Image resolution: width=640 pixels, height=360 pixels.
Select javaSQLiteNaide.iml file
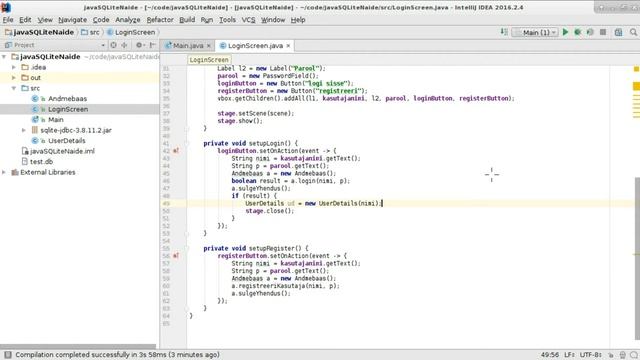(x=62, y=151)
